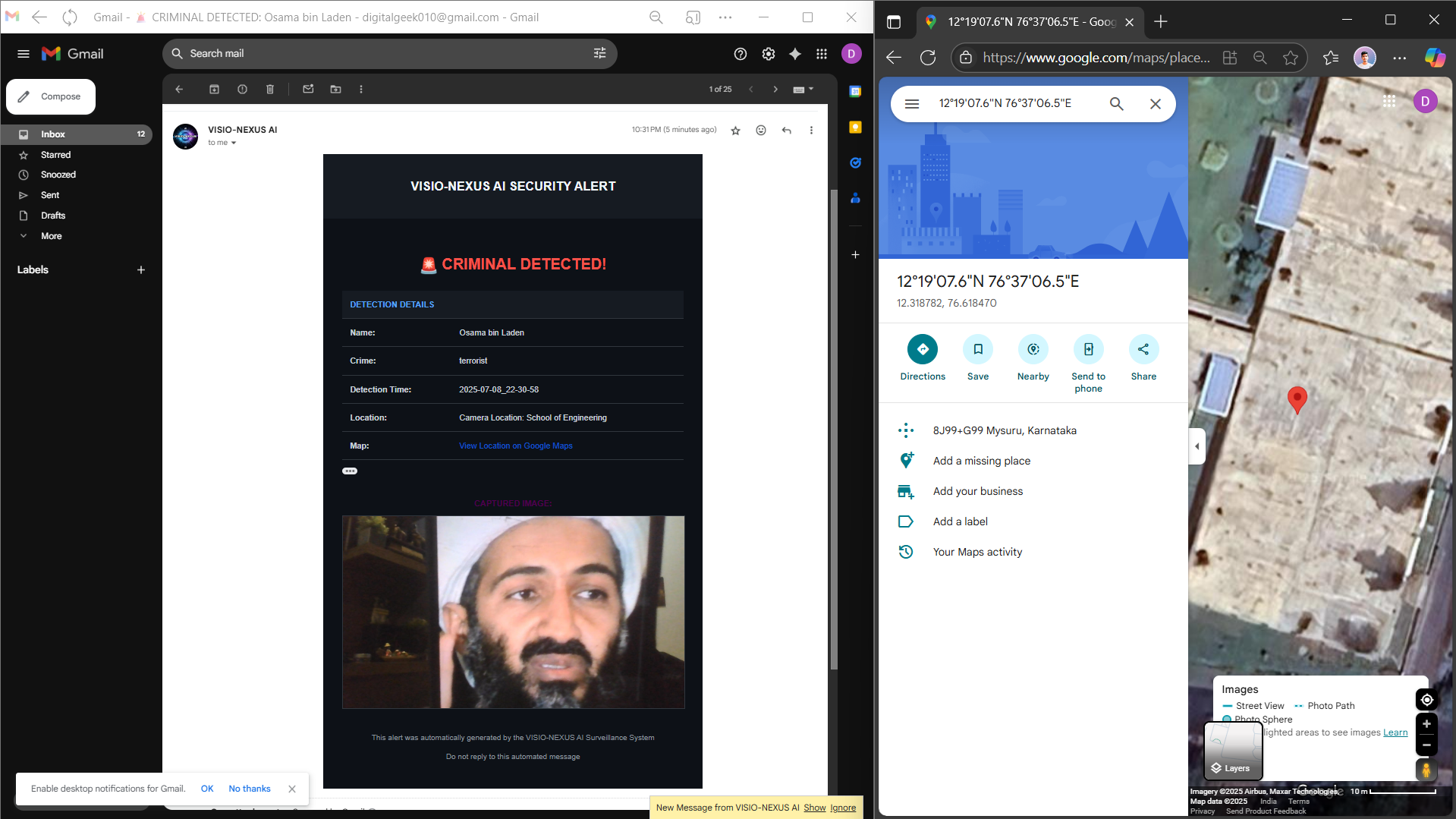Get add-ons plus in side panel

tap(855, 255)
